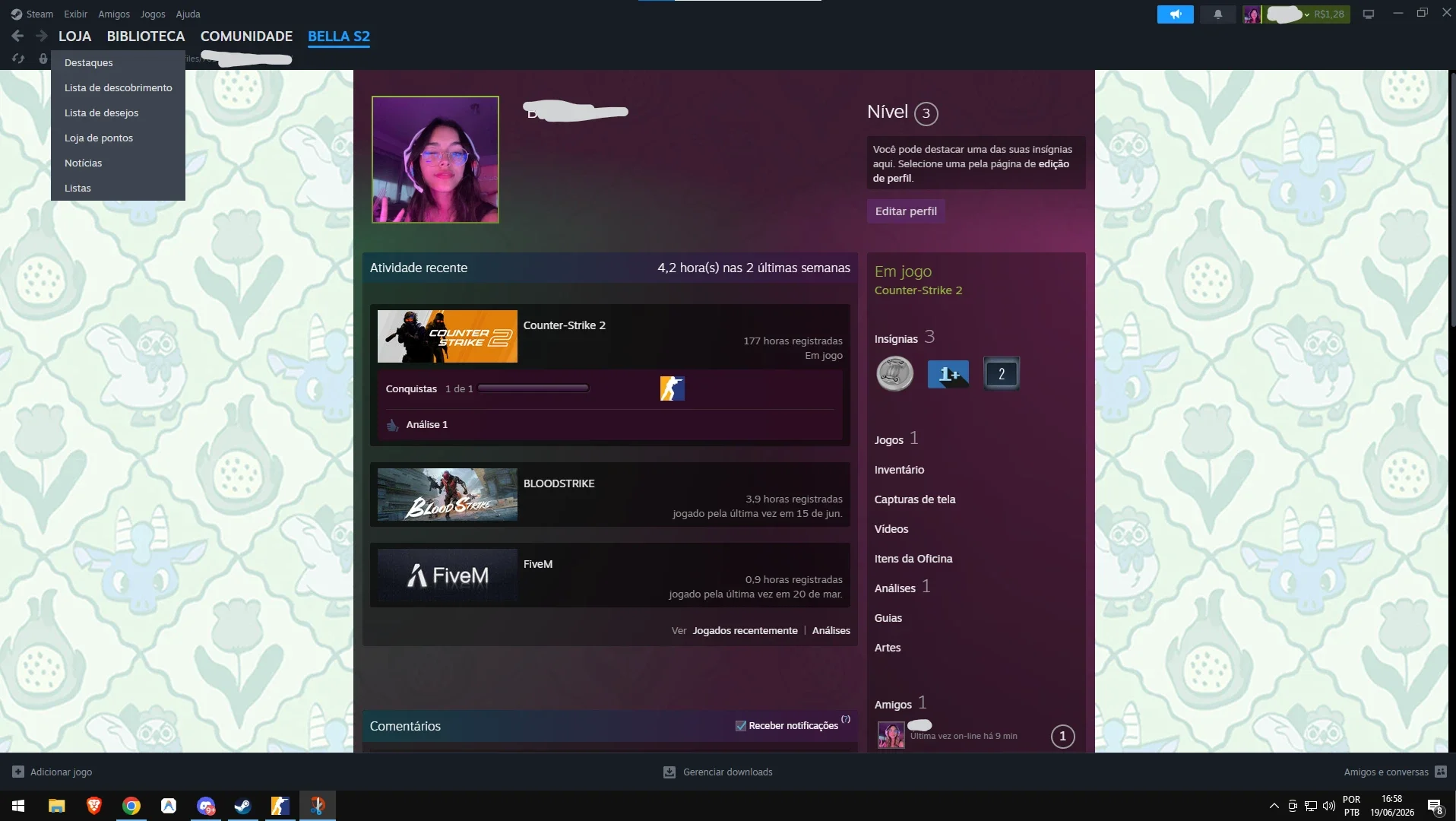Show hidden system tray icons
The width and height of the screenshot is (1456, 821).
pos(1274,806)
